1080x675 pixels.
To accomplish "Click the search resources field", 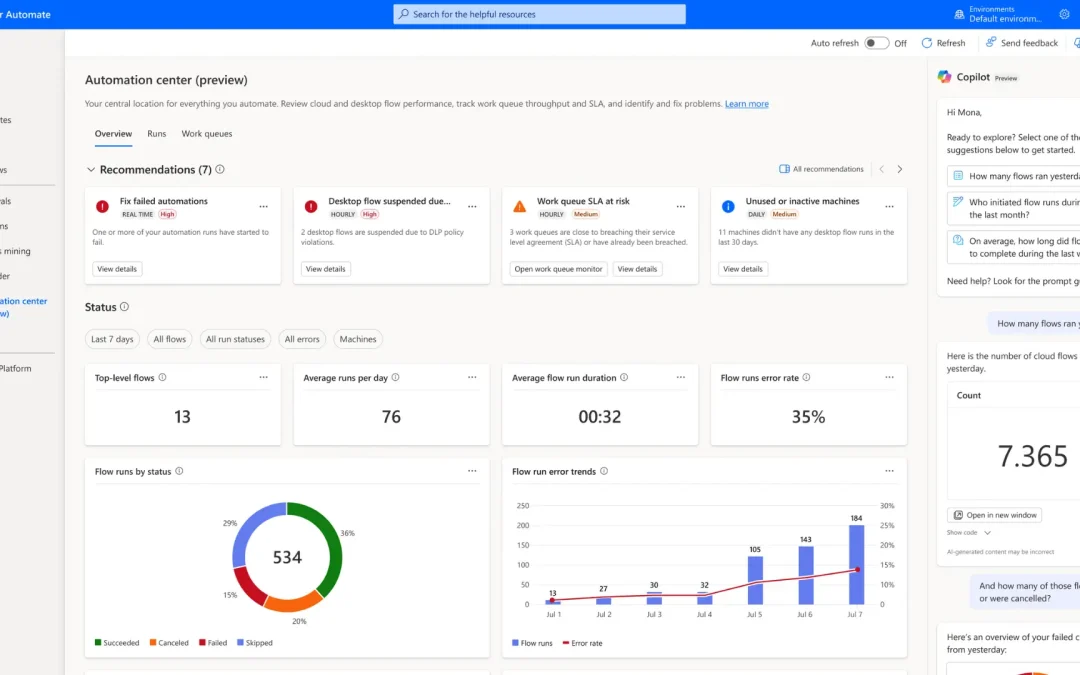I will tap(539, 14).
